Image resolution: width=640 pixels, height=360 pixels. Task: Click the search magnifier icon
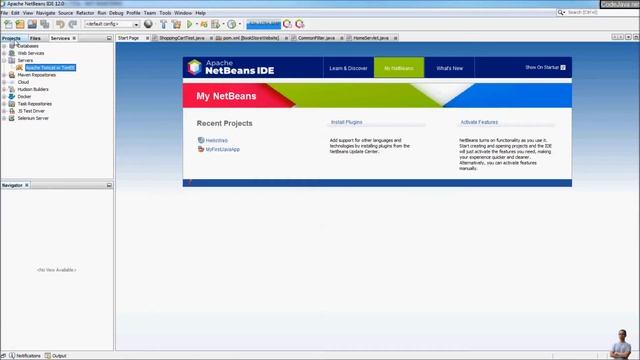561,13
